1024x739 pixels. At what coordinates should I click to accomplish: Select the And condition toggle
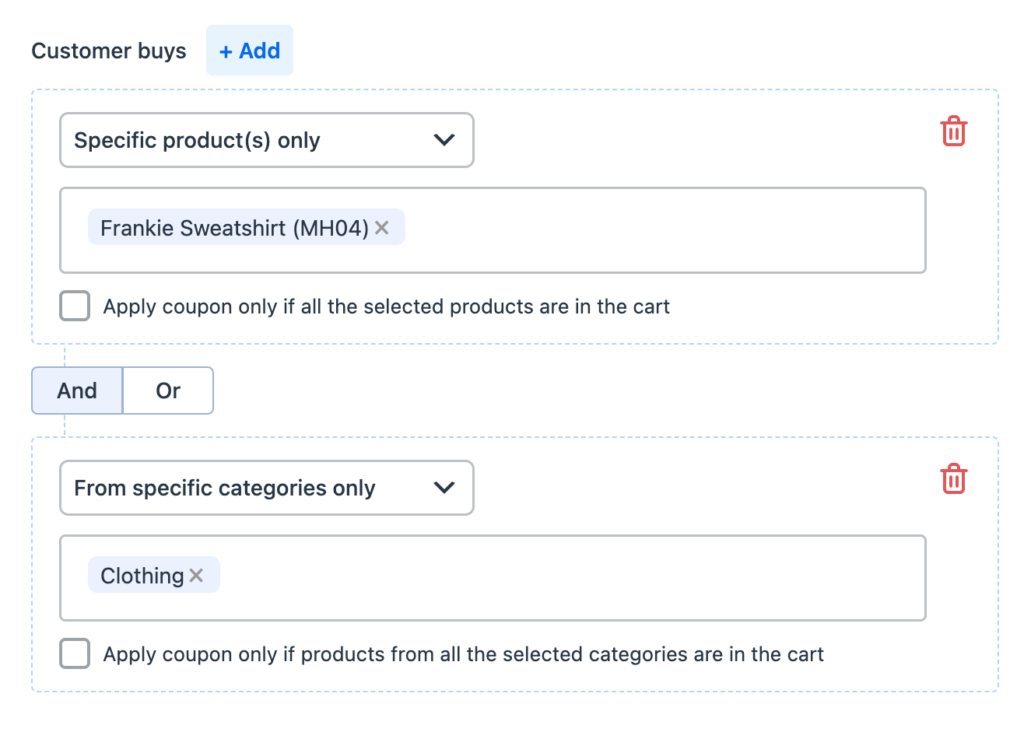pos(77,390)
